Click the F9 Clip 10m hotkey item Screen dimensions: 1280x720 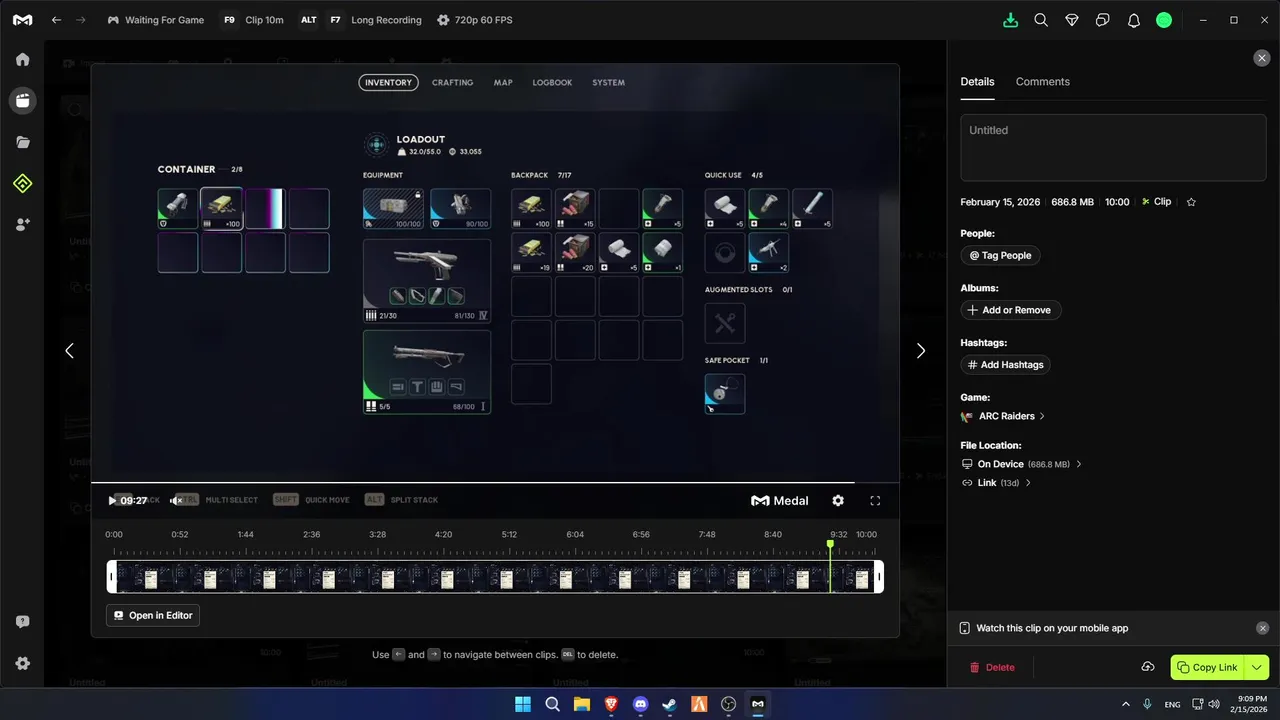253,20
